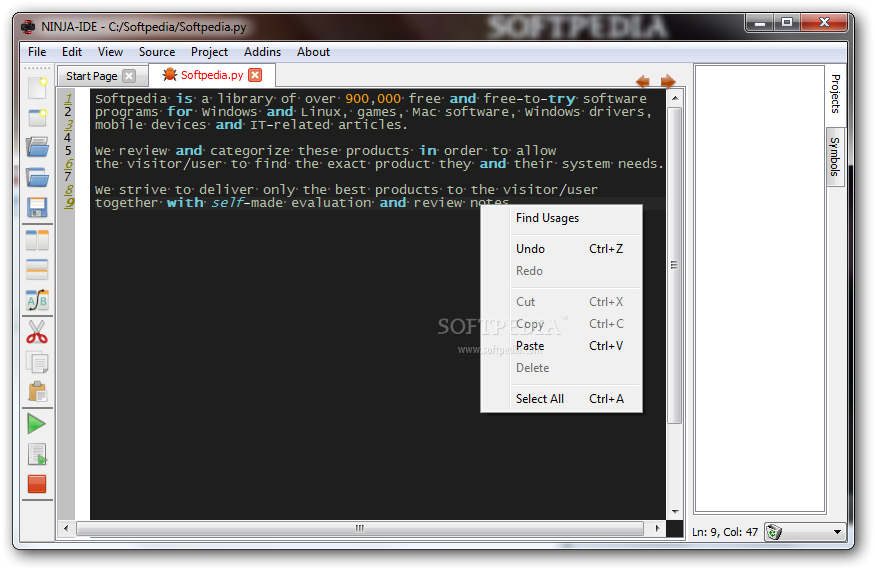Click the back navigation arrow icon
875x570 pixels.
tap(643, 82)
